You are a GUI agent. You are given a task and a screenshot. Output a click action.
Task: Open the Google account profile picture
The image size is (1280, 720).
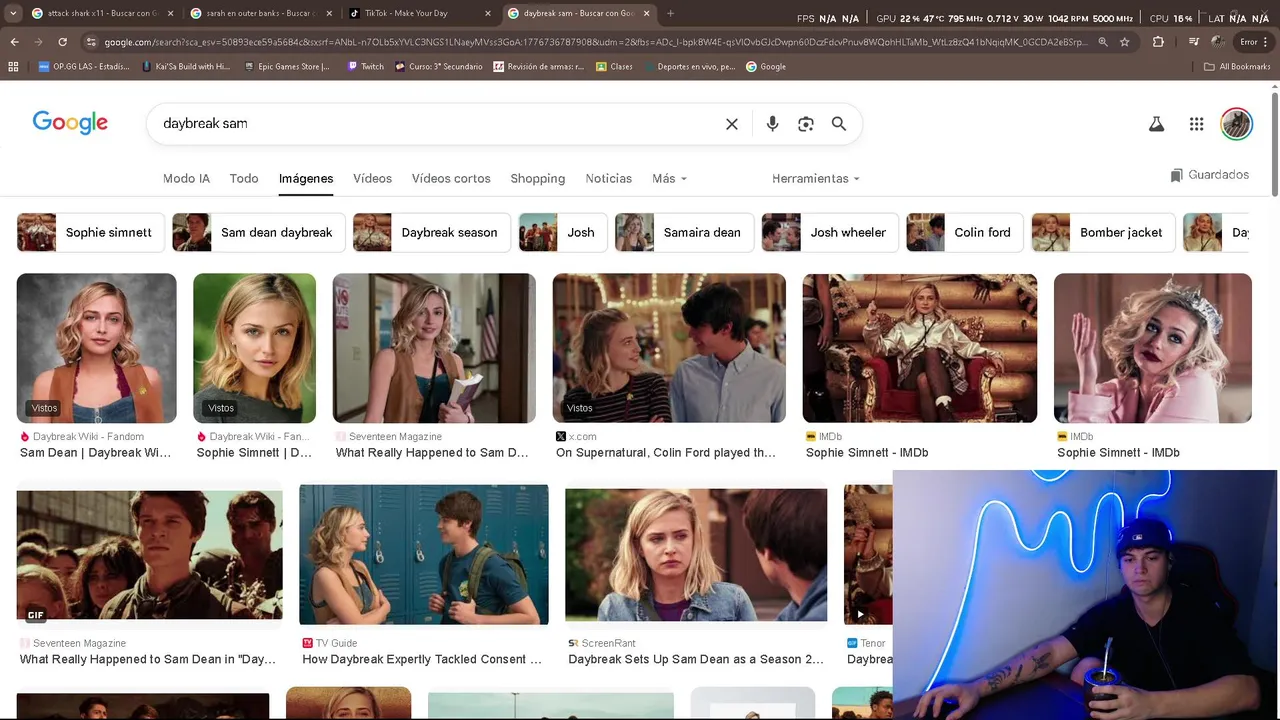[x=1237, y=124]
